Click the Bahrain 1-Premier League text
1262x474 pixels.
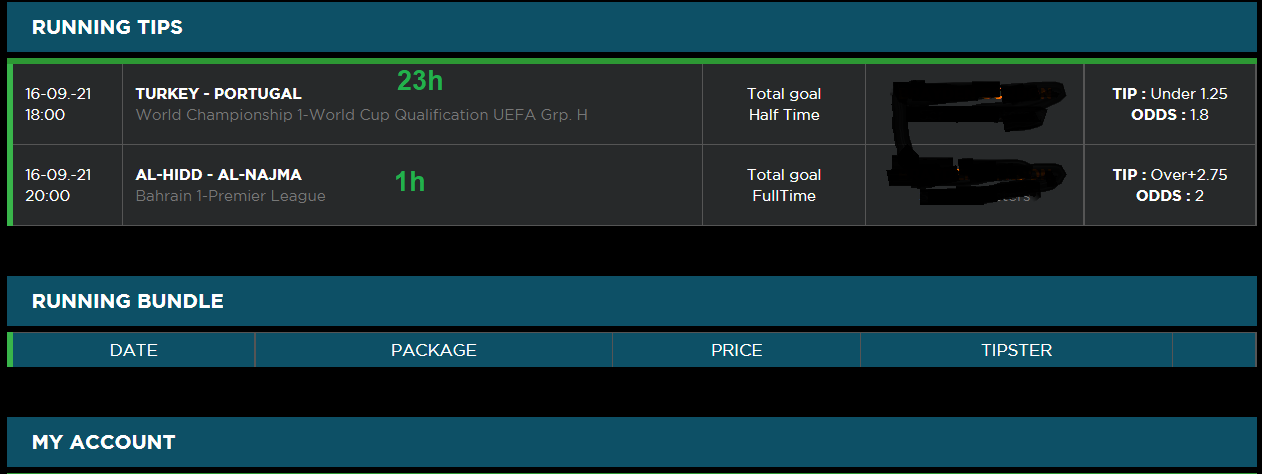[x=230, y=196]
